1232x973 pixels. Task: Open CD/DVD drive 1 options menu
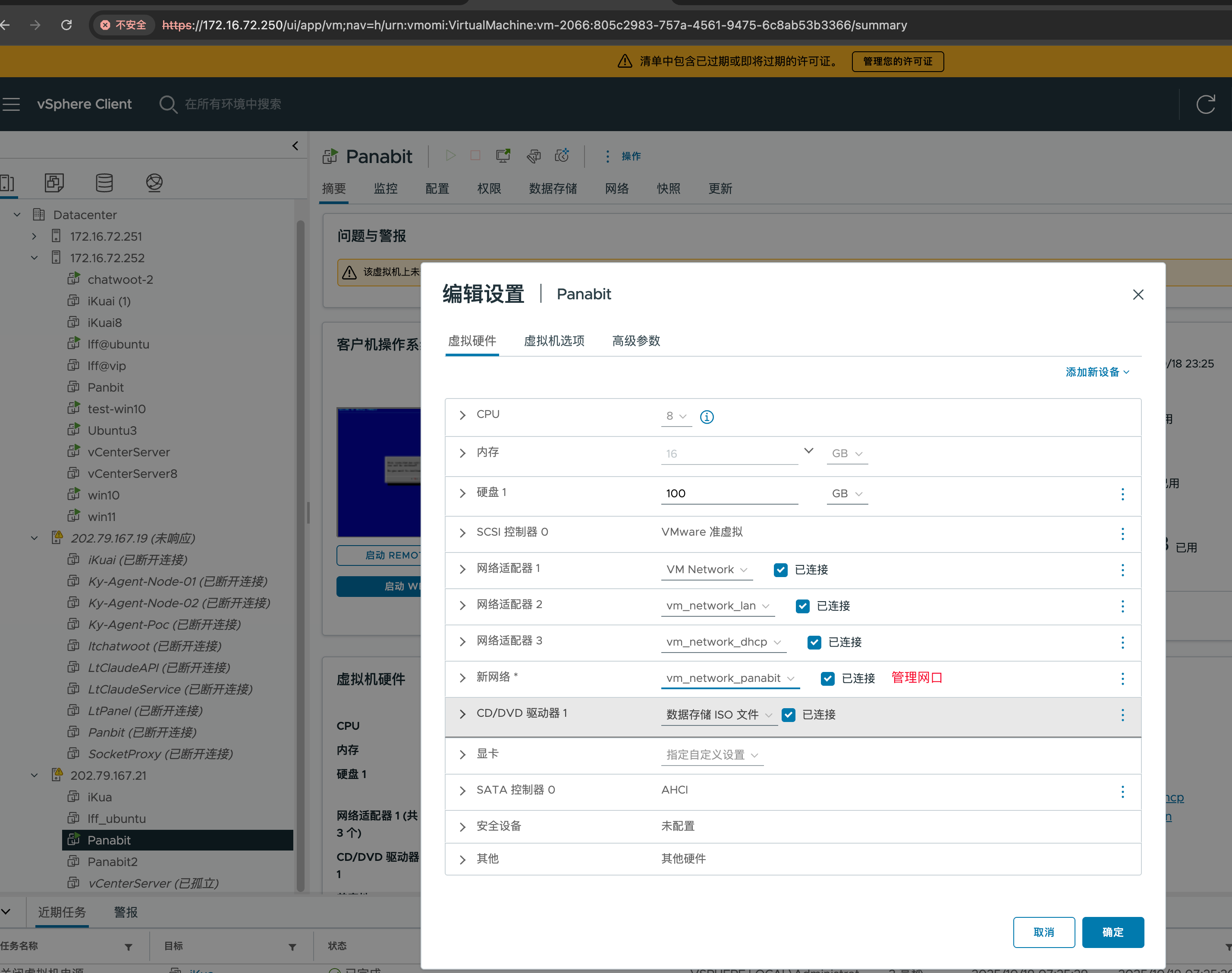1122,715
